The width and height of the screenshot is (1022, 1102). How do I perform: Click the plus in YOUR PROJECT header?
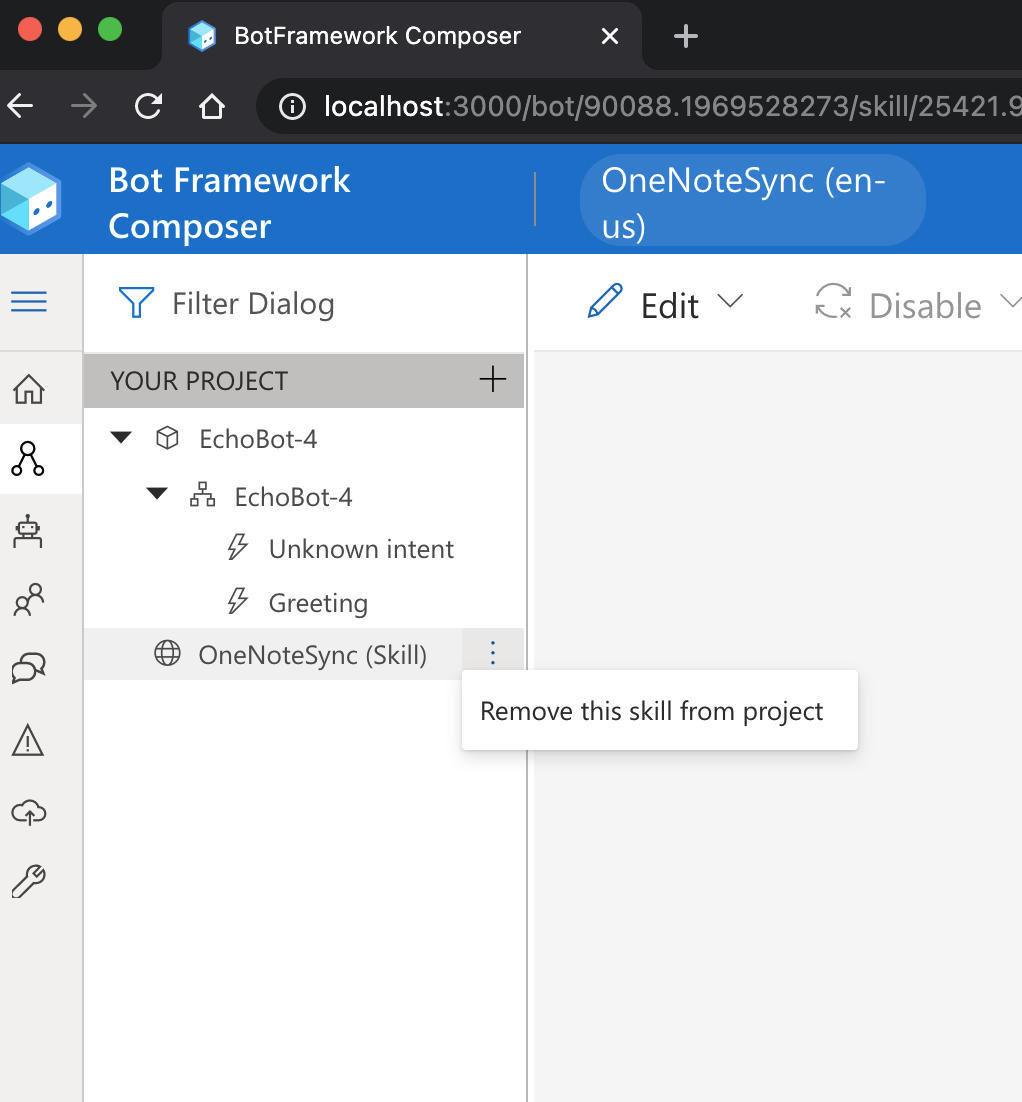(x=493, y=380)
